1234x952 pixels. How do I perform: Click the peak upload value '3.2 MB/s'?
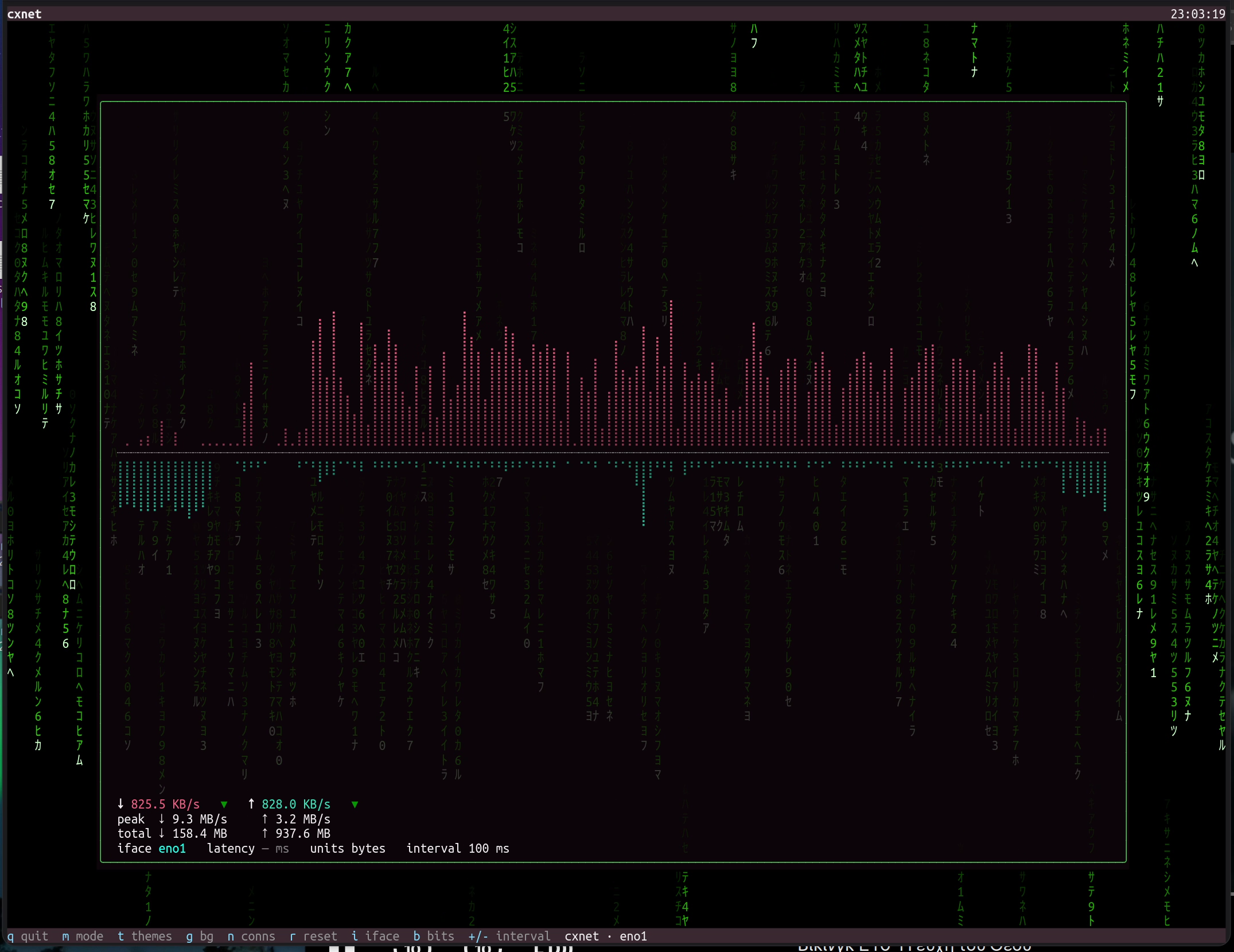pyautogui.click(x=303, y=819)
